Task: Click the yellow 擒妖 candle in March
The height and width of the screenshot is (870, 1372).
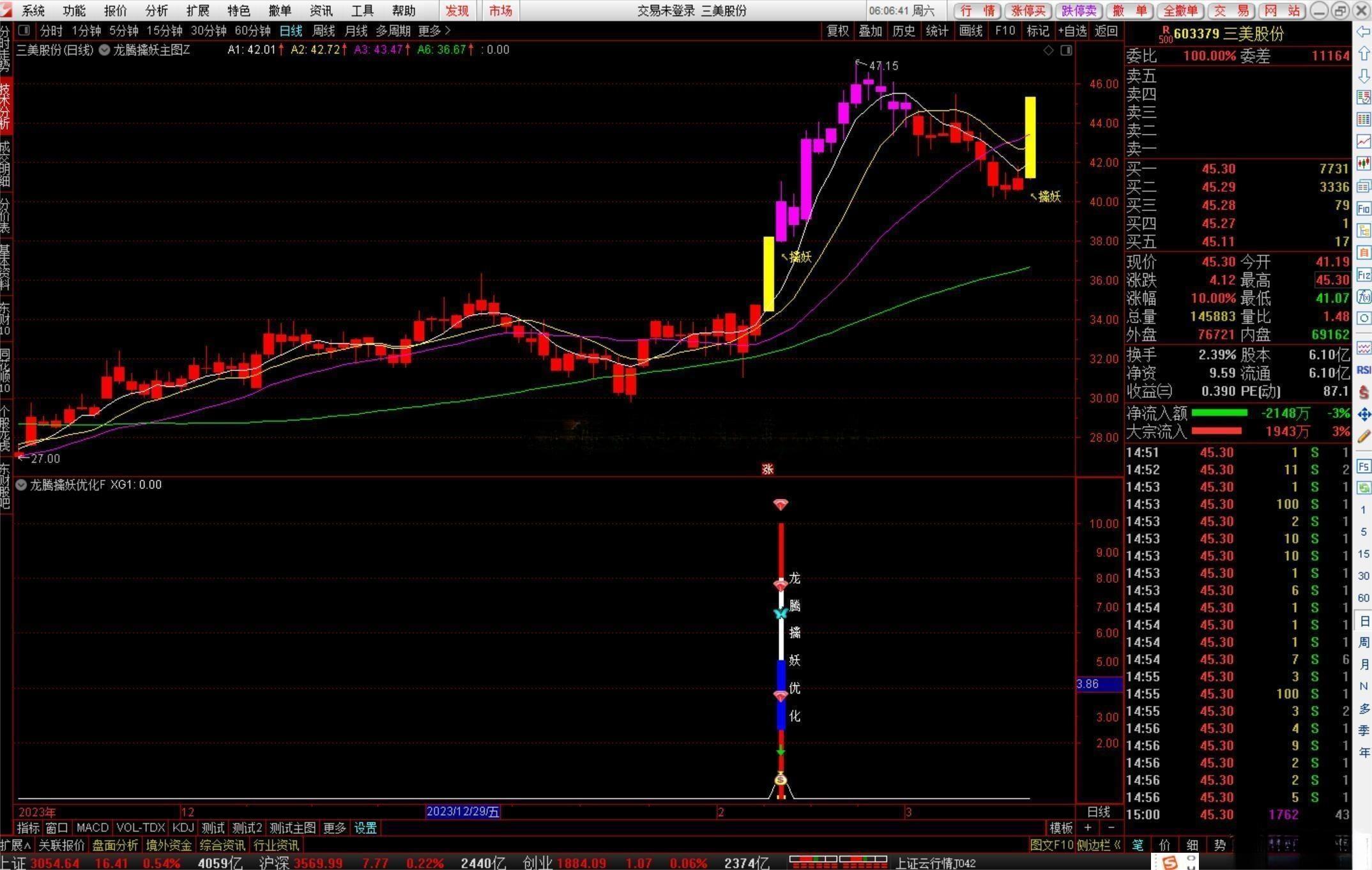Action: [1030, 137]
